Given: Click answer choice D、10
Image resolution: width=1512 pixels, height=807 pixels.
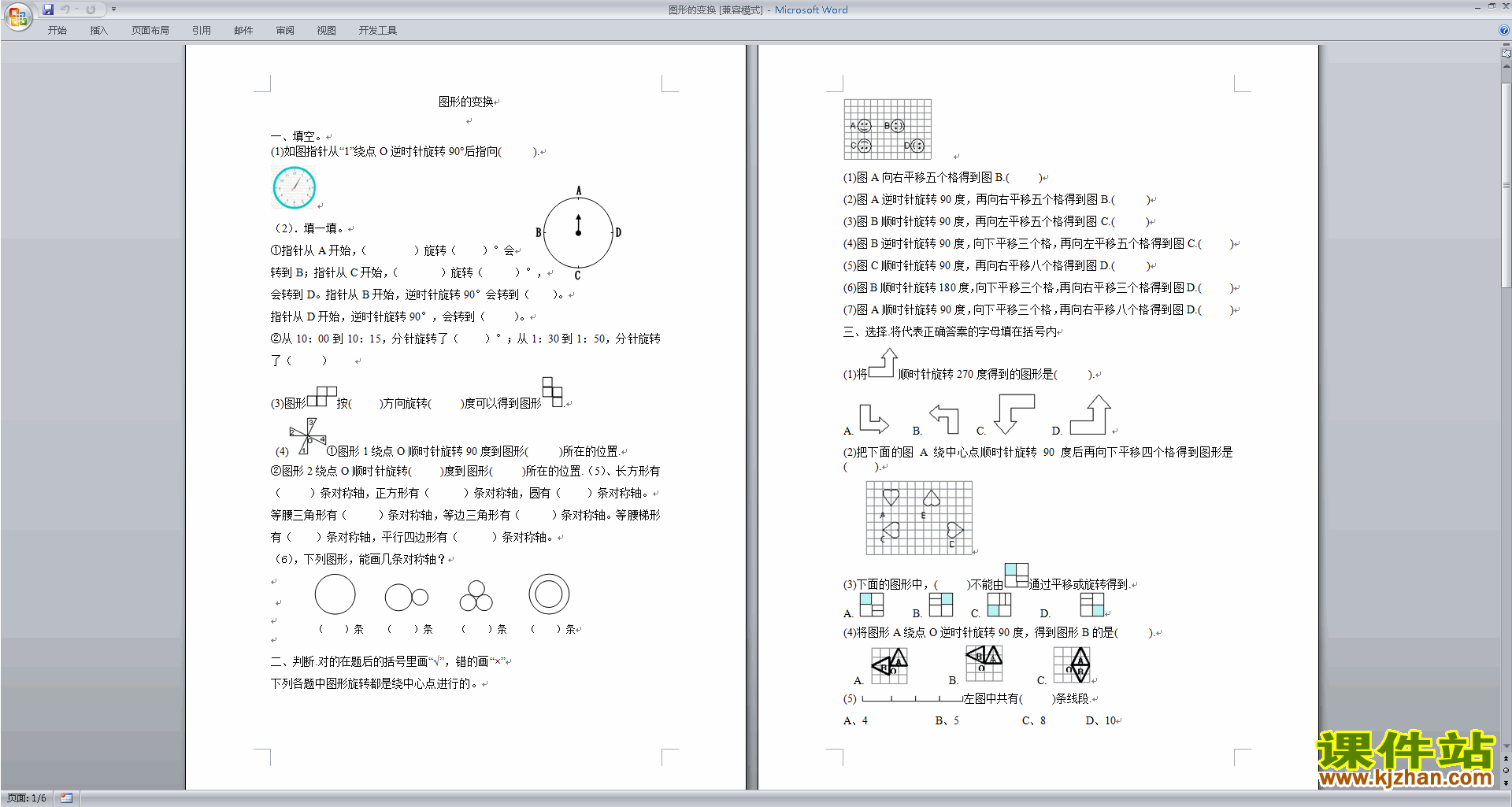Looking at the screenshot, I should [x=1101, y=720].
